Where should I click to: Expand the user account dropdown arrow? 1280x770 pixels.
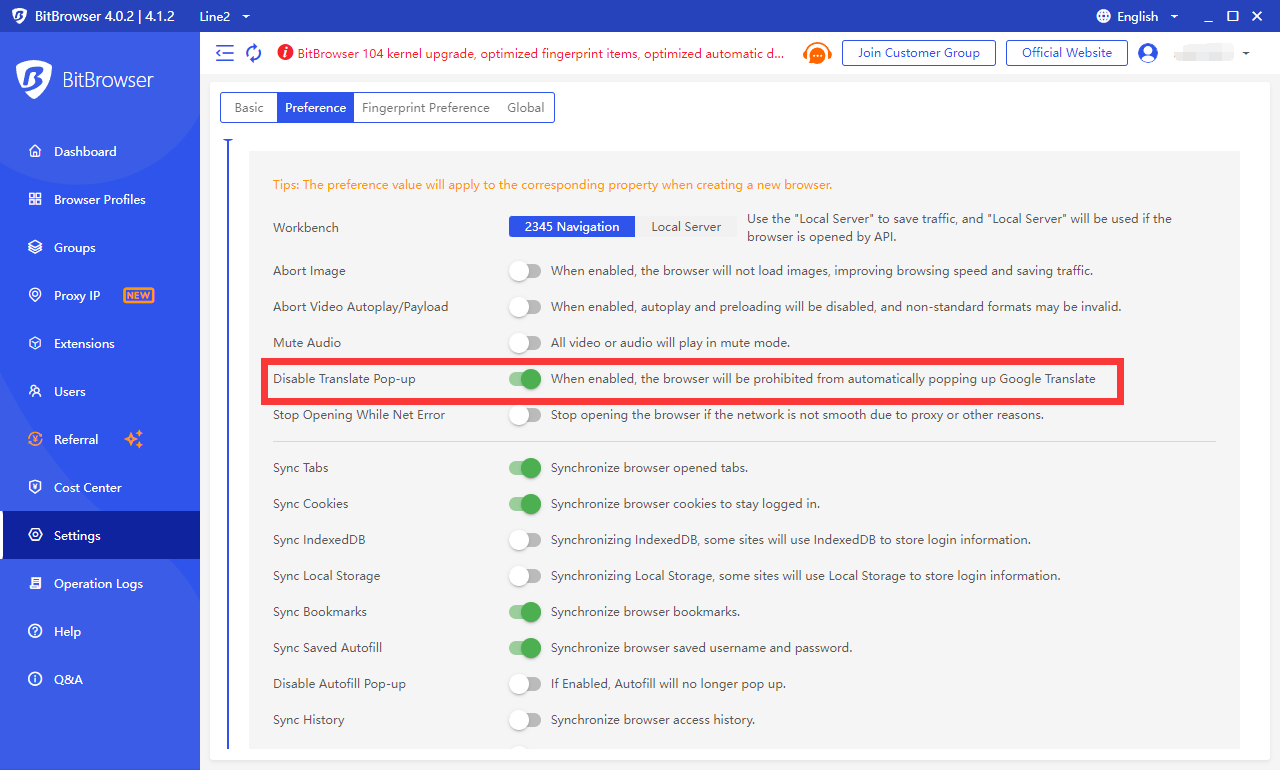pyautogui.click(x=1246, y=53)
